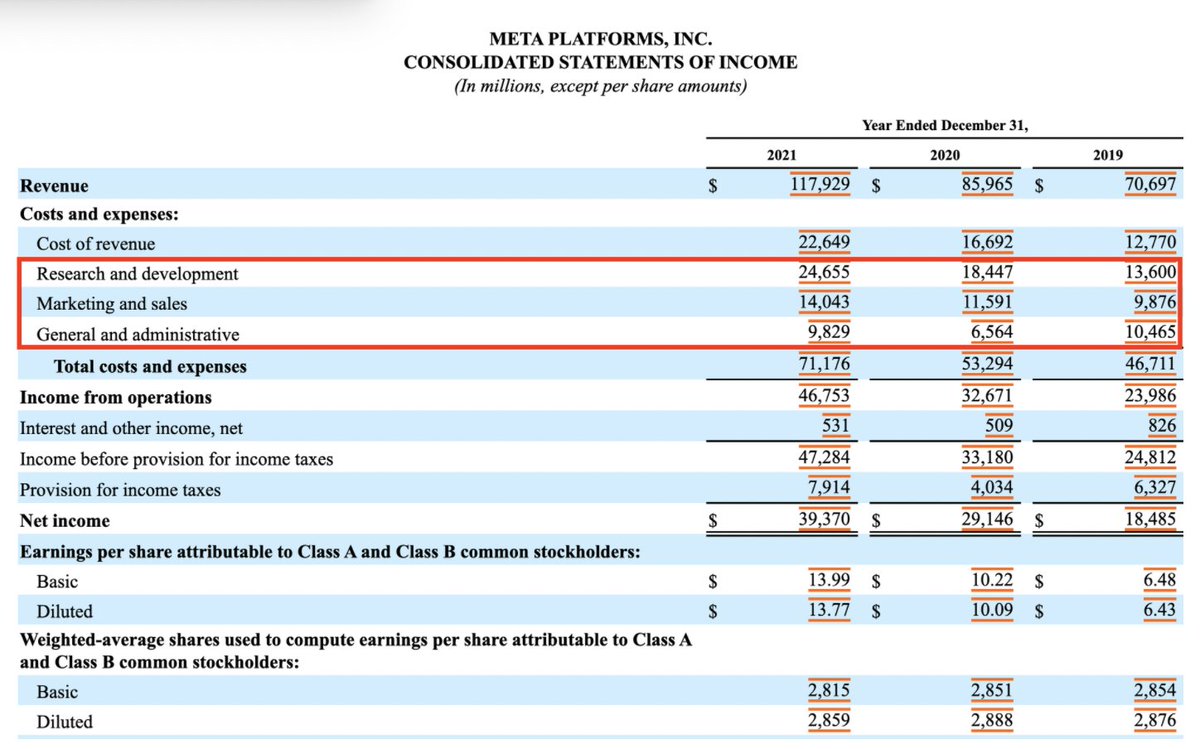This screenshot has height=749, width=1200.
Task: Select 2019 basic EPS 6.48
Action: (1160, 580)
